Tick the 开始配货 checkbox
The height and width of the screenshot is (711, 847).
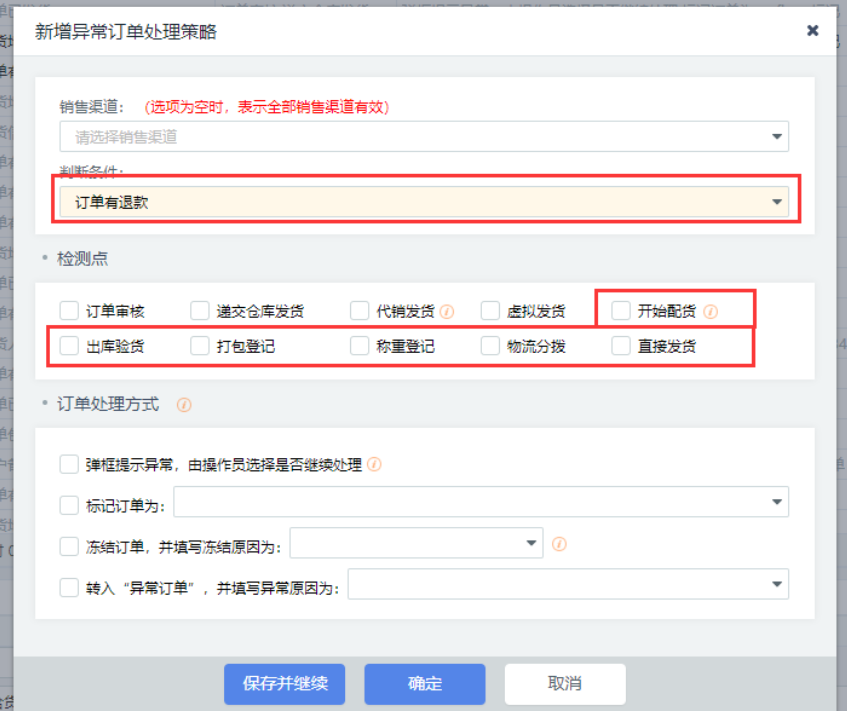click(621, 311)
